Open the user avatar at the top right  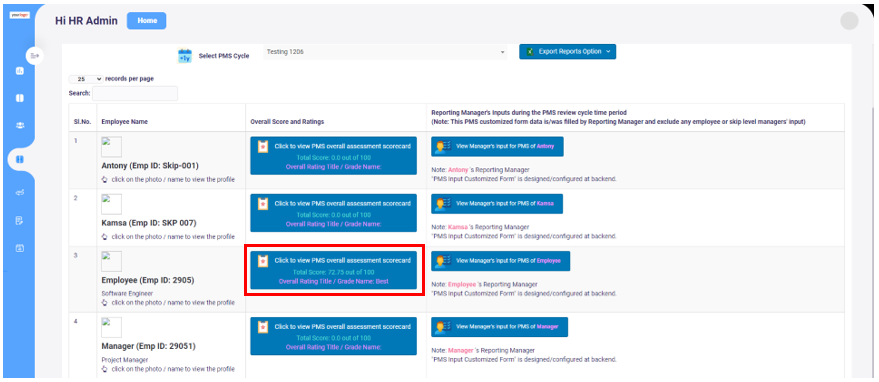tap(849, 21)
